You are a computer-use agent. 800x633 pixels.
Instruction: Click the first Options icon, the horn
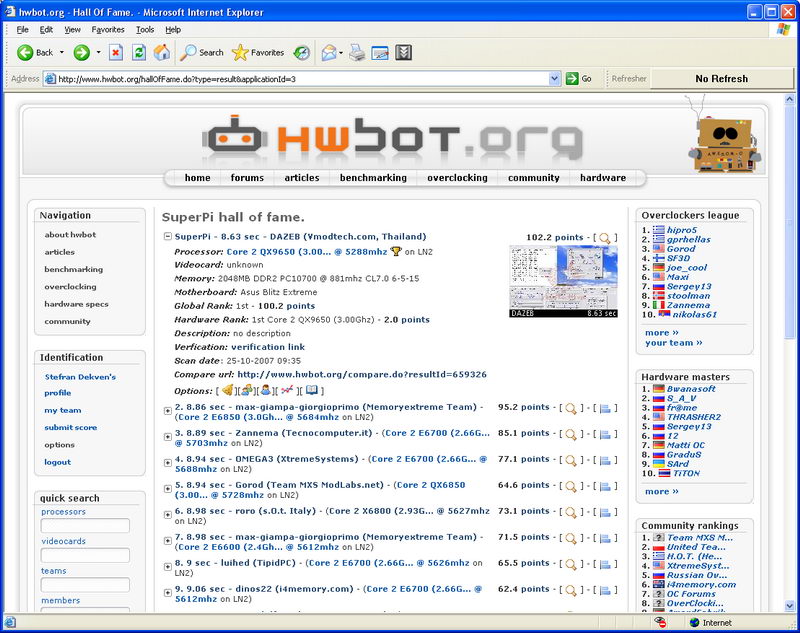tap(228, 390)
